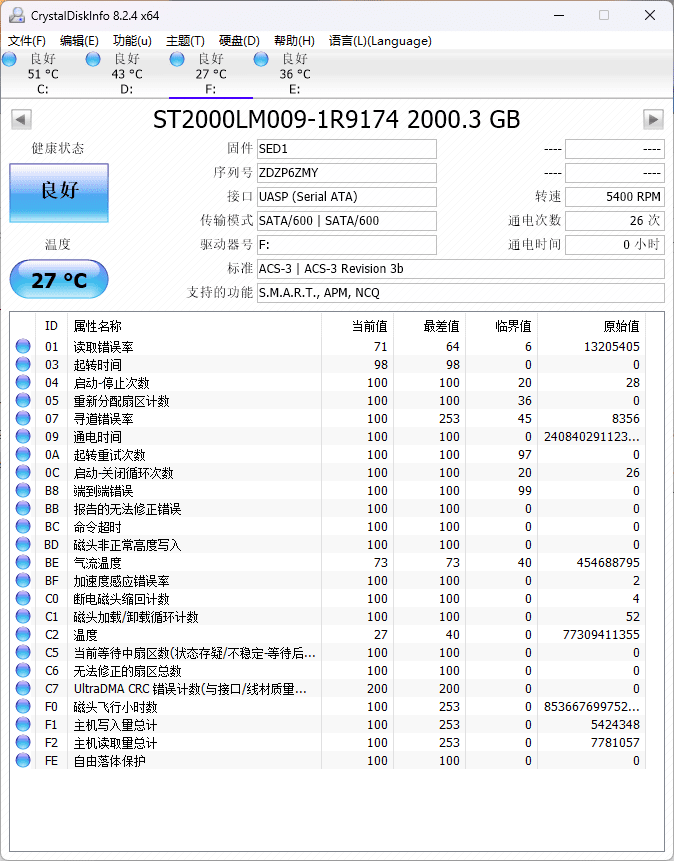Click the disk title ST2000LM009-1R9174 2000.3 GB
674x861 pixels.
coord(336,119)
